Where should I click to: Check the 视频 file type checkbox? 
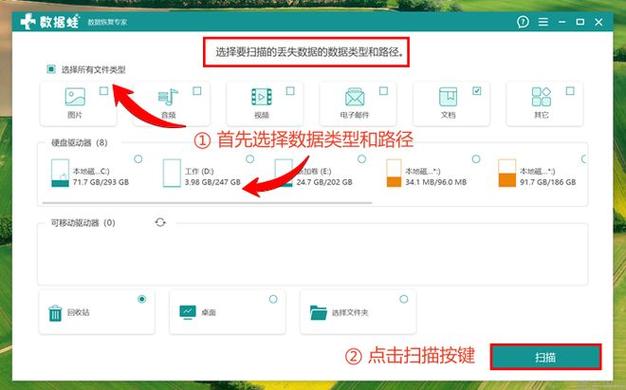click(290, 91)
